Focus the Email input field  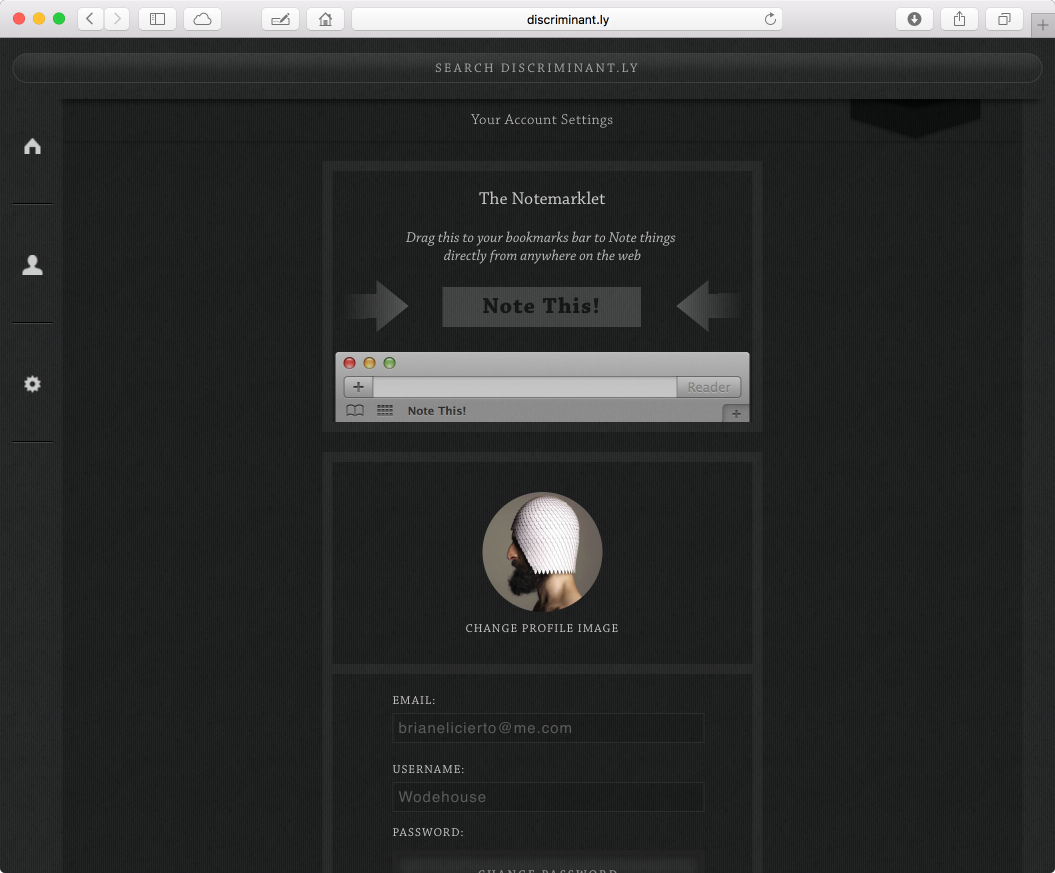548,728
